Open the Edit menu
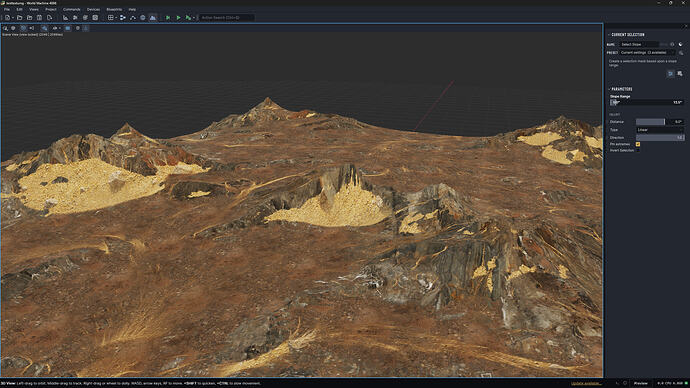The width and height of the screenshot is (690, 388). [x=19, y=9]
